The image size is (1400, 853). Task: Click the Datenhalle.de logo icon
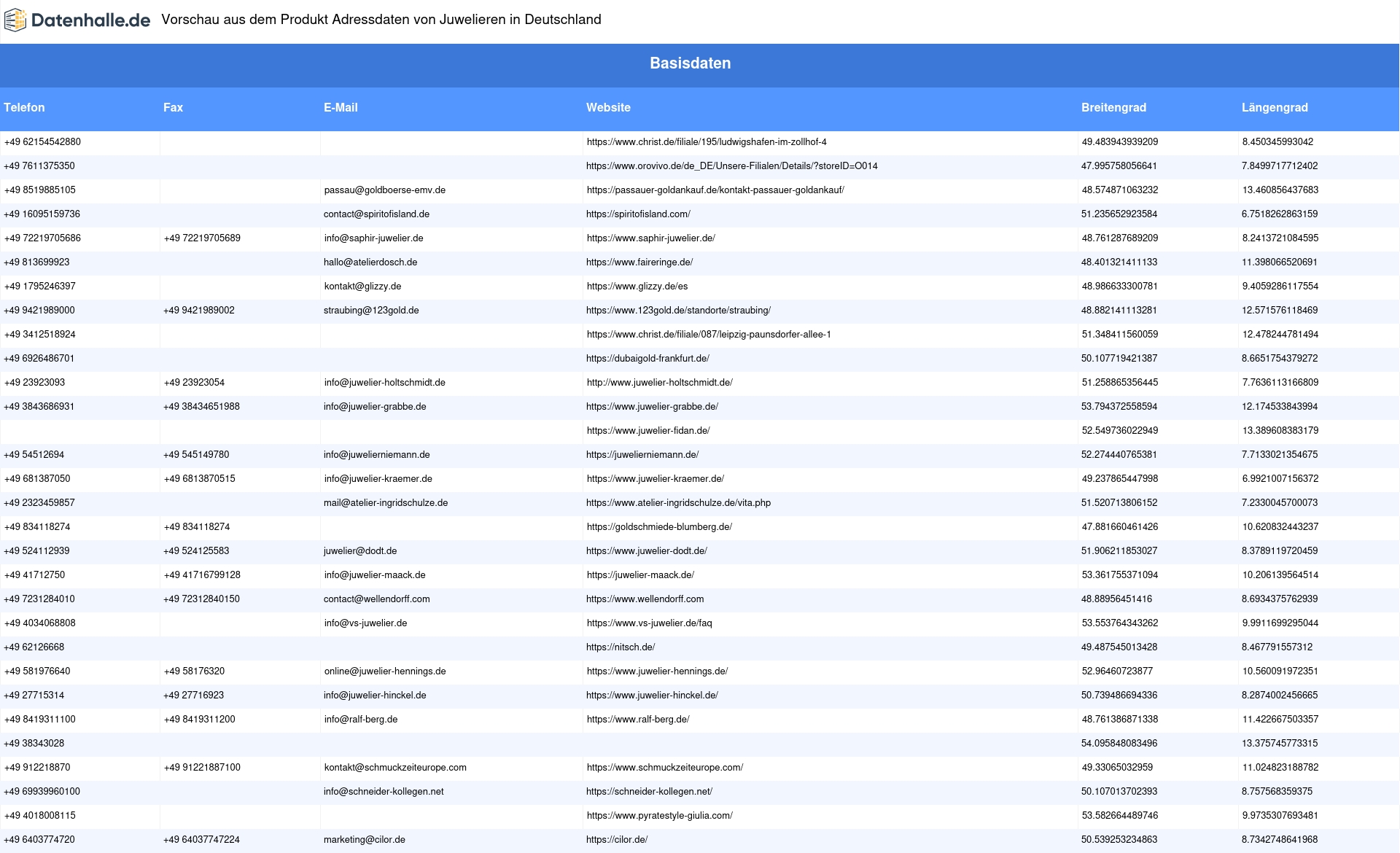[15, 20]
